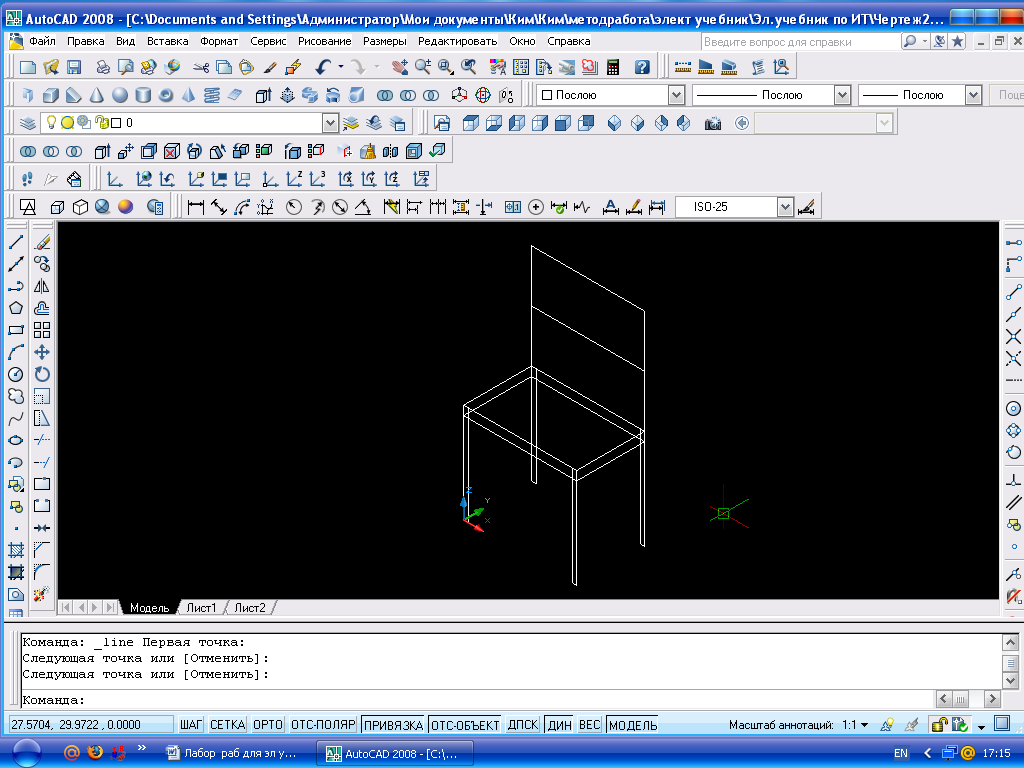Open the disabled view dropdown in view toolbar
The height and width of the screenshot is (768, 1024).
coord(884,123)
